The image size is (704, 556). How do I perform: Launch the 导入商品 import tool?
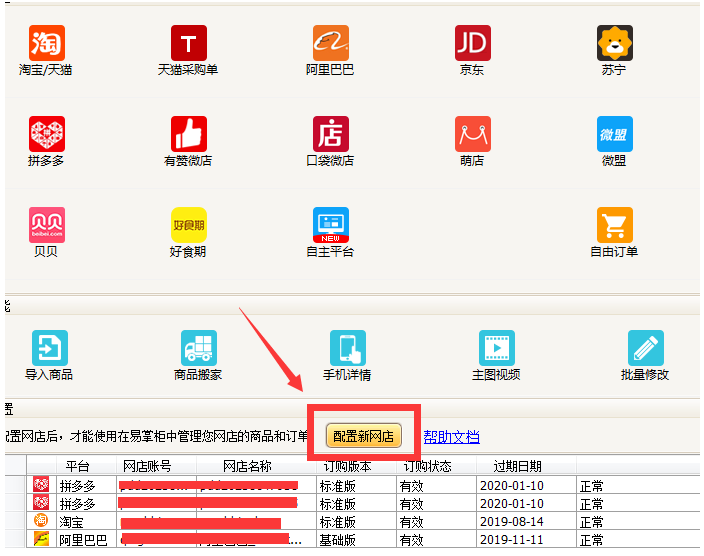49,348
